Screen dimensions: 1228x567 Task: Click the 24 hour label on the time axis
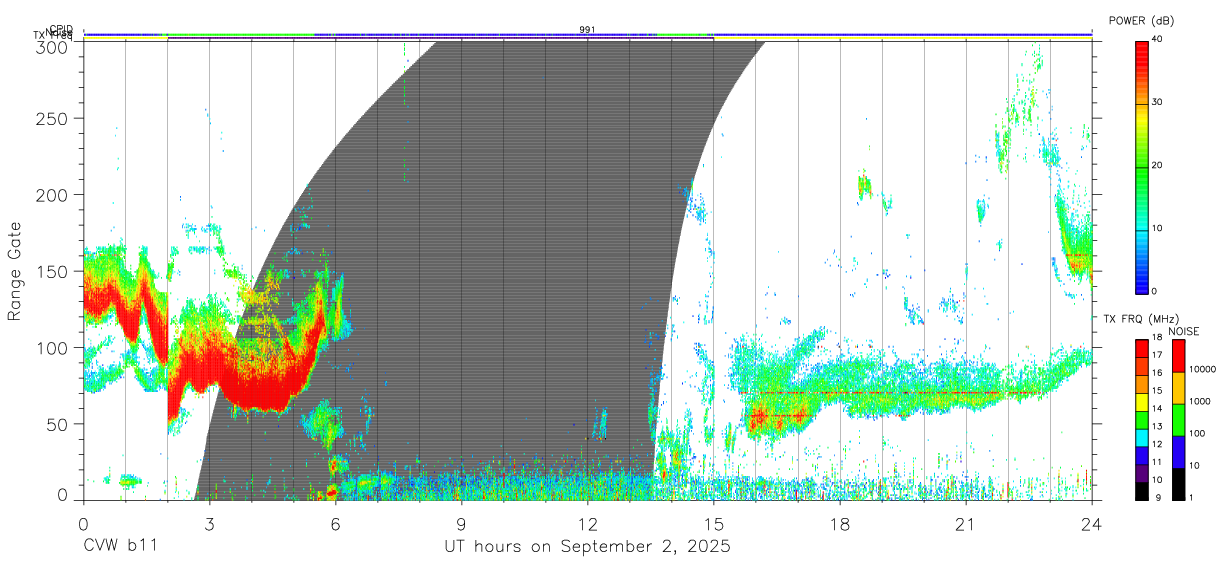coord(1092,523)
